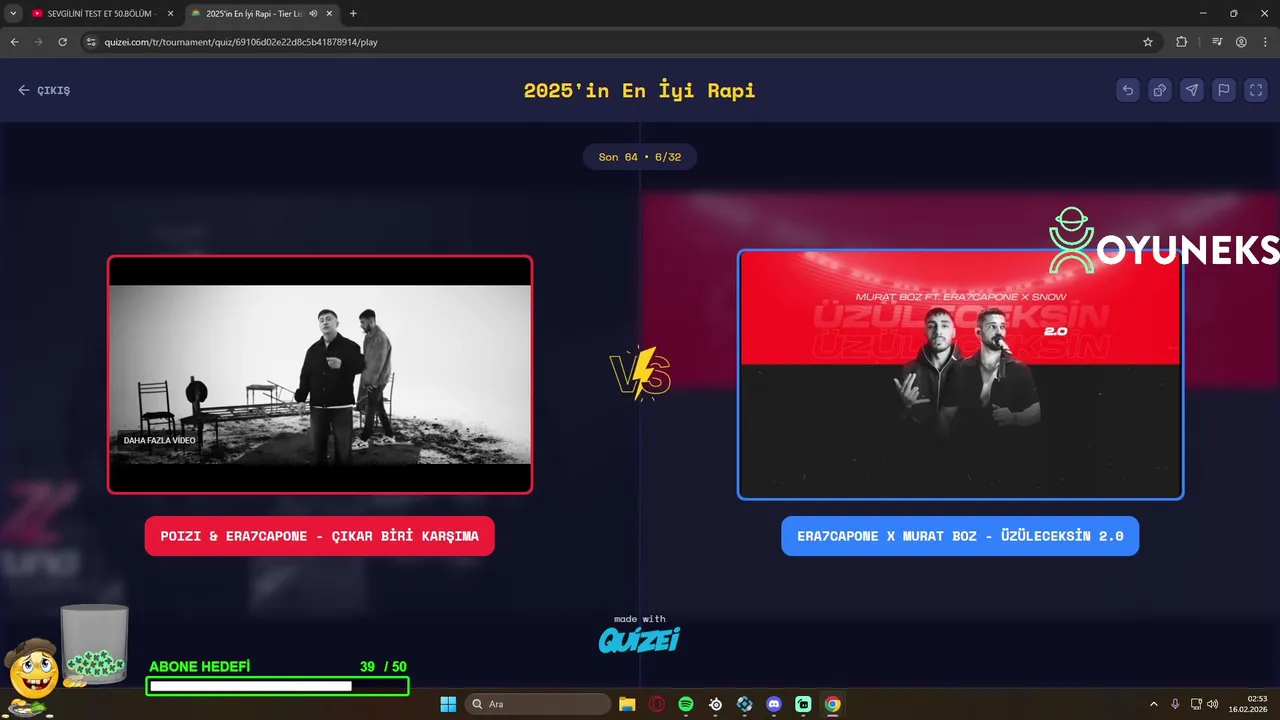The height and width of the screenshot is (720, 1280).
Task: Click the site information icon in address bar
Action: pyautogui.click(x=91, y=42)
